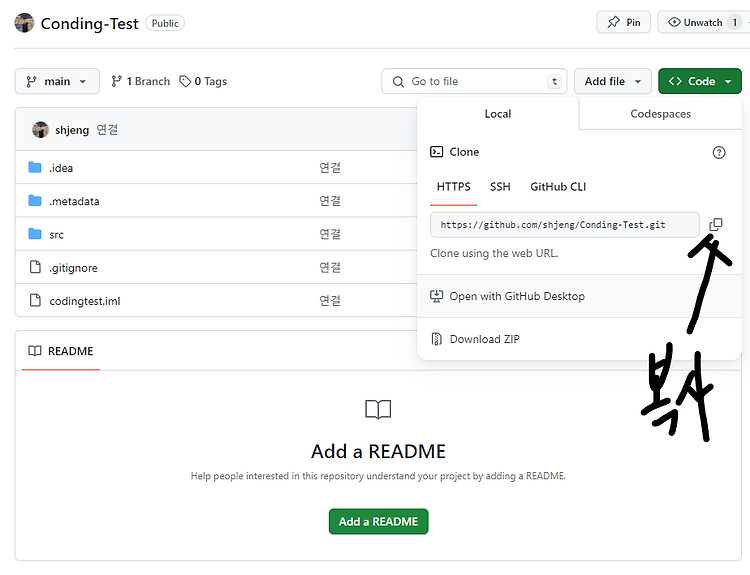Click the branch icon beside 1 Branch
Screen dimensions: 750x575
pyautogui.click(x=116, y=81)
